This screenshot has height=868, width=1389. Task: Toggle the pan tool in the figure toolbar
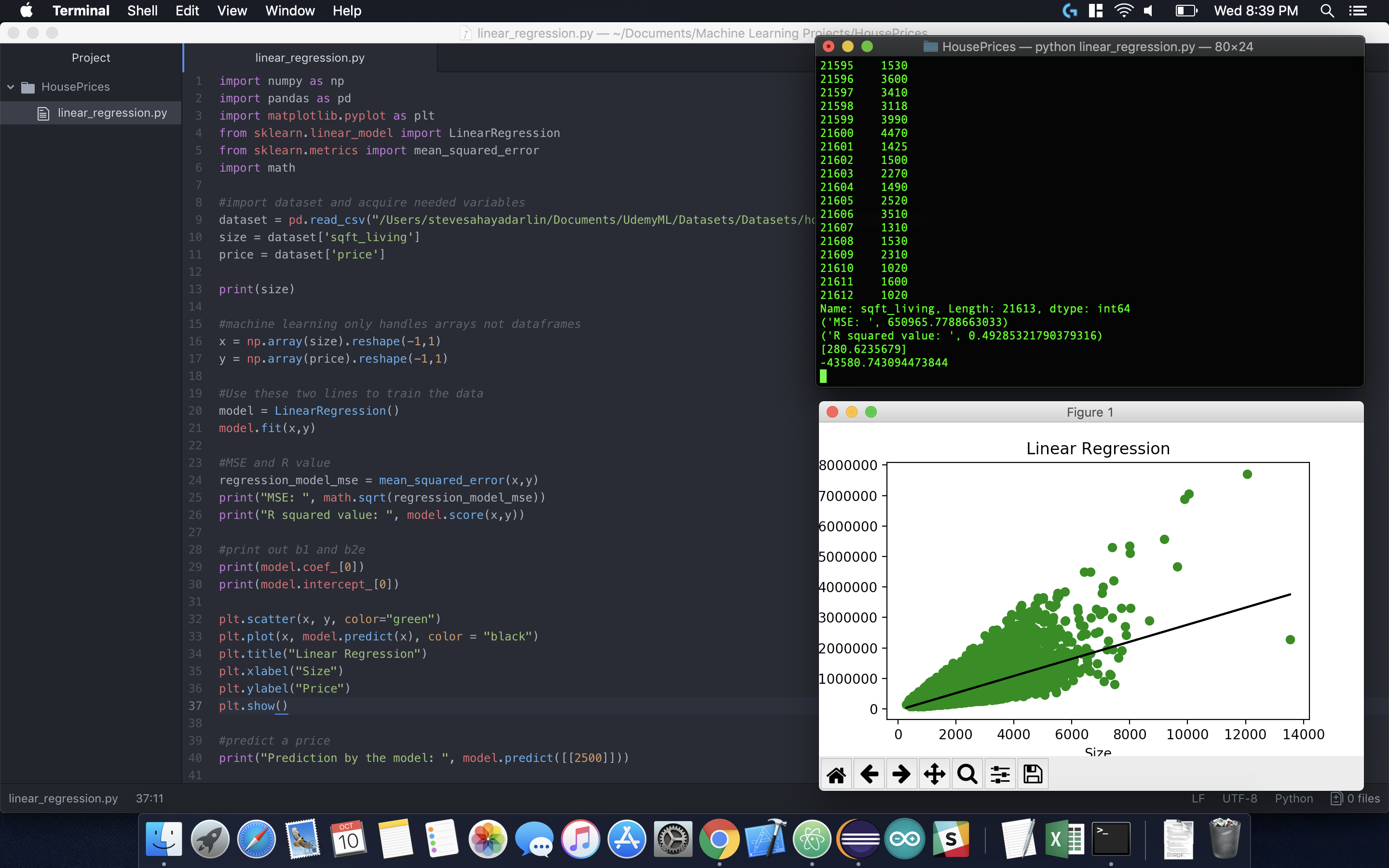pyautogui.click(x=934, y=773)
